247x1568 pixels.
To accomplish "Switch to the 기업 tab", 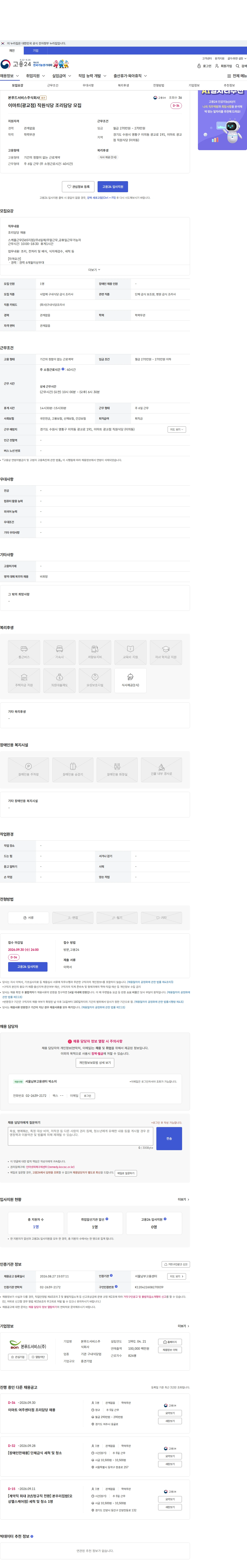I will [35, 51].
